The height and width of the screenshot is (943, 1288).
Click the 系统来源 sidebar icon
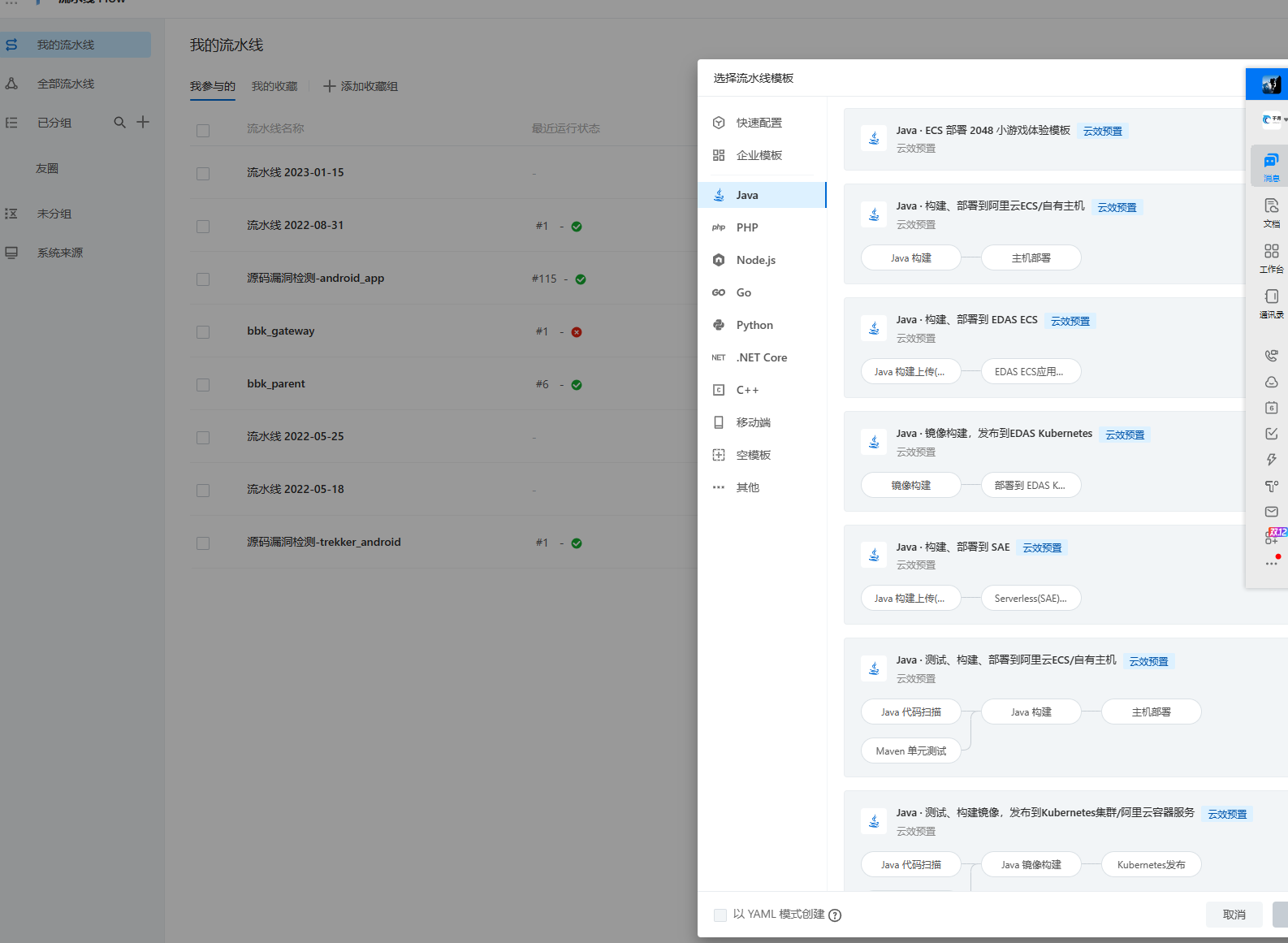(x=11, y=253)
